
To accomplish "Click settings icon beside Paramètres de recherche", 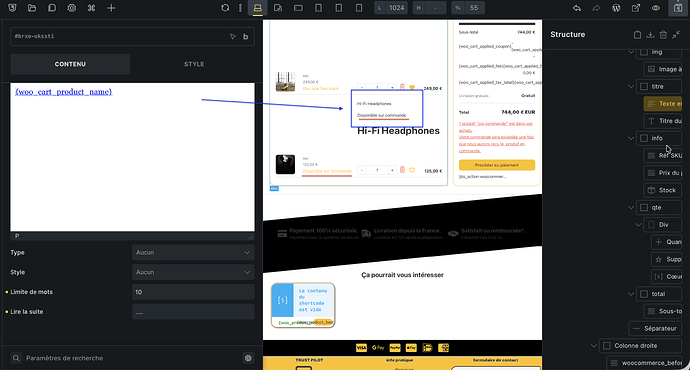I will coord(248,358).
